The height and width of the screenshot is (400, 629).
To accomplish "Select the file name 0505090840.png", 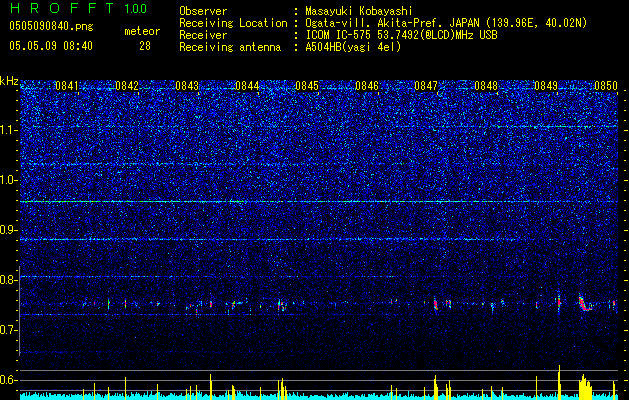I will click(x=51, y=27).
